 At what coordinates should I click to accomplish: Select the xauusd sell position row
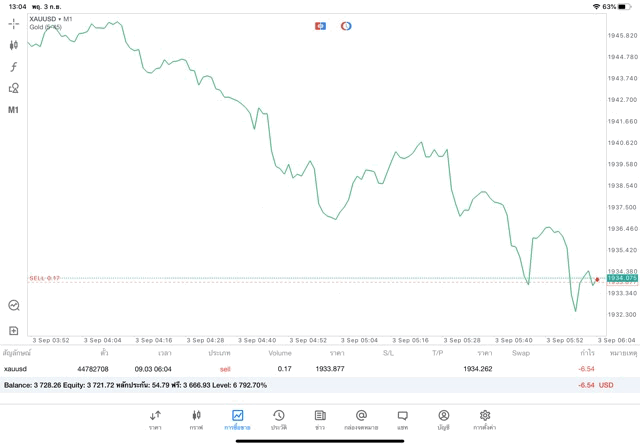click(x=300, y=369)
